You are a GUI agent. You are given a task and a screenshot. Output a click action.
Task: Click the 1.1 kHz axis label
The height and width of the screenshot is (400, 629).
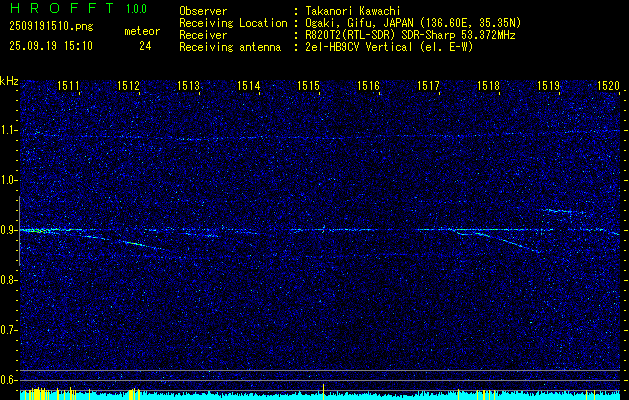9,130
